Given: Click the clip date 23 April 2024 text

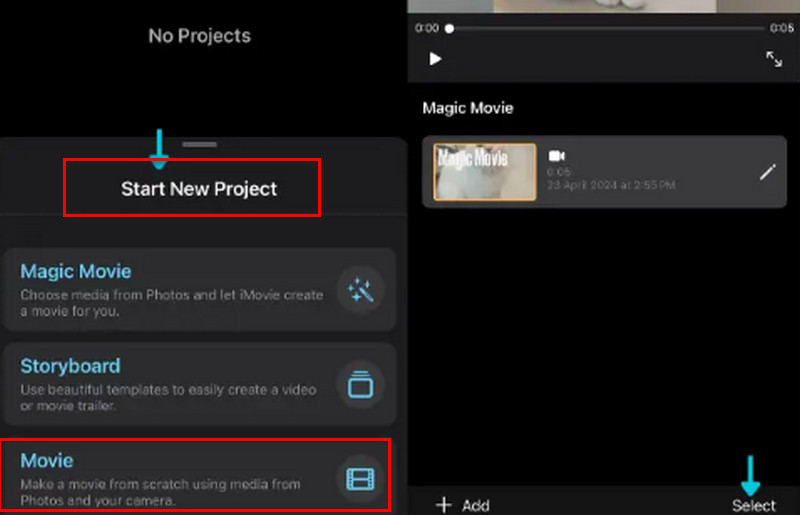Looking at the screenshot, I should [611, 185].
